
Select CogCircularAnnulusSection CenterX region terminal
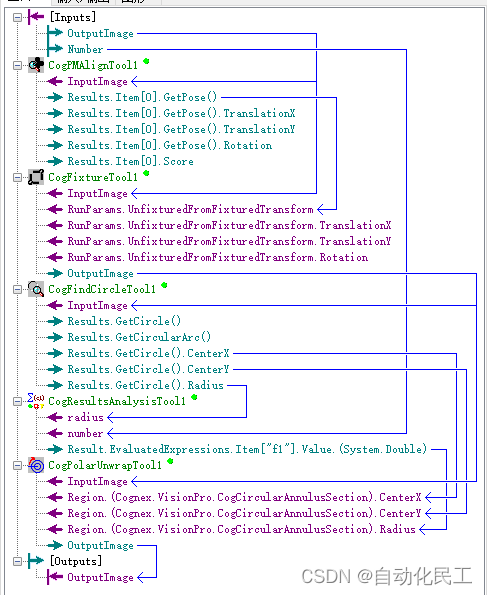pyautogui.click(x=244, y=497)
